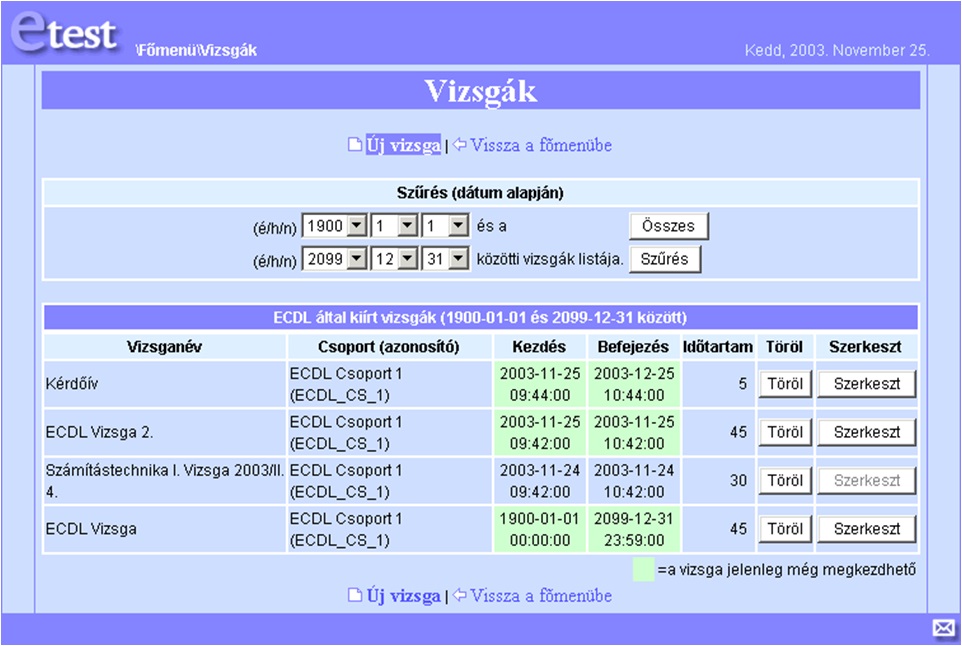Click the back arrow icon beside bottom Vissza a főmenübe

pyautogui.click(x=460, y=595)
